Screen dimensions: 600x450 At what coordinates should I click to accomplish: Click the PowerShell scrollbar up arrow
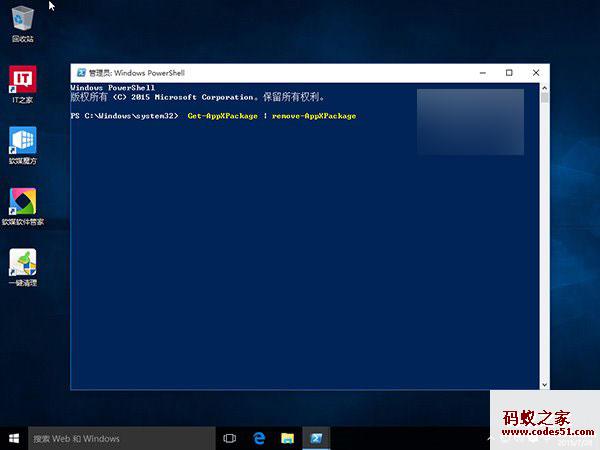point(544,87)
